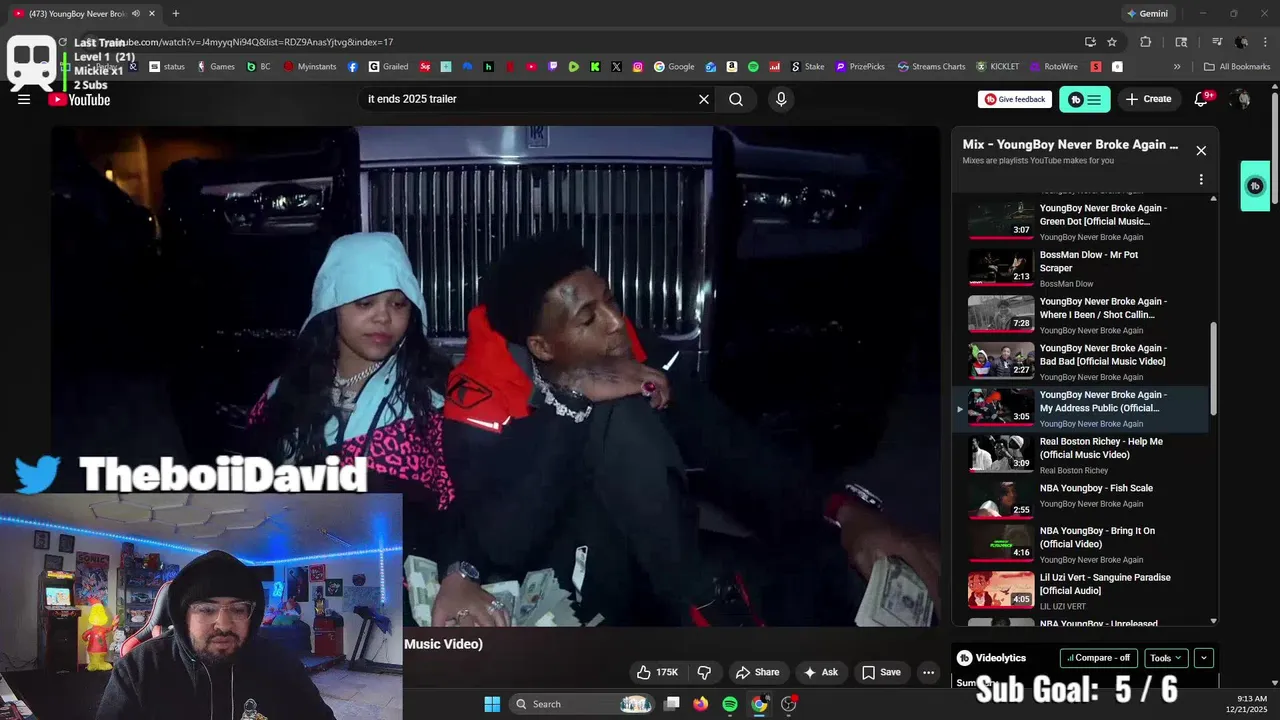Launch Firefox from taskbar
Image resolution: width=1280 pixels, height=720 pixels.
[x=701, y=704]
